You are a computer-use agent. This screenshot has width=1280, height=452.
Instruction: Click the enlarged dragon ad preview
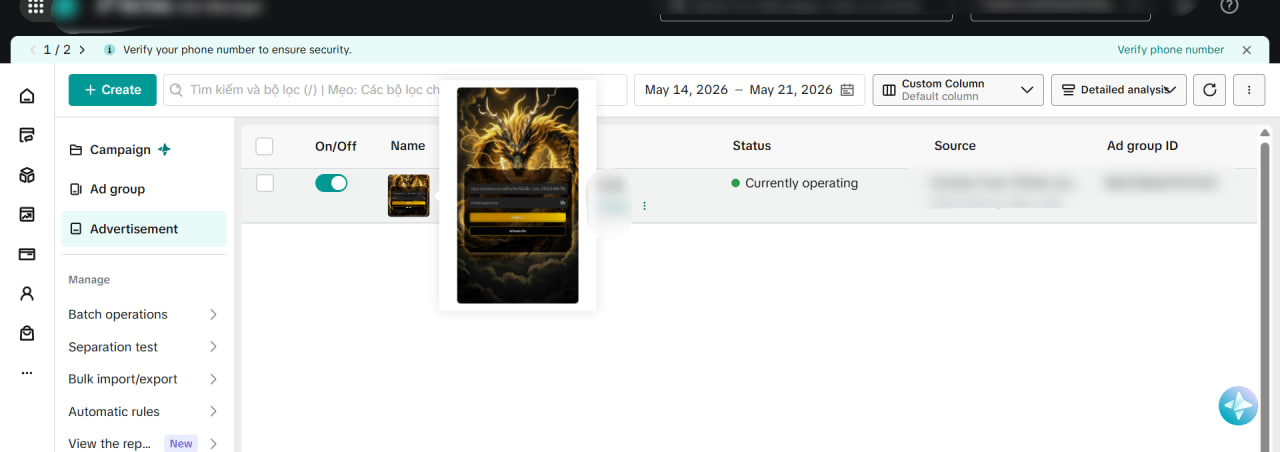pos(518,196)
